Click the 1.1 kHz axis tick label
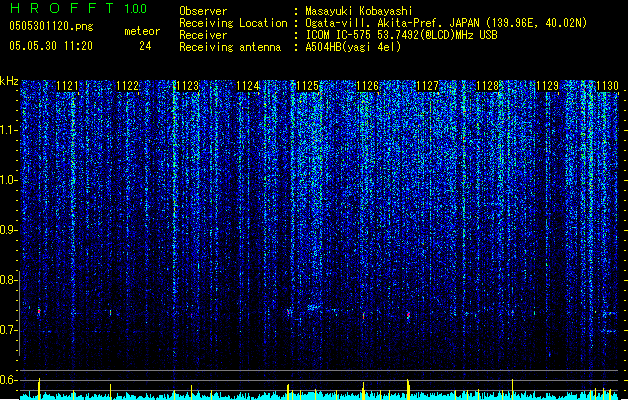The height and width of the screenshot is (400, 629). [8, 130]
